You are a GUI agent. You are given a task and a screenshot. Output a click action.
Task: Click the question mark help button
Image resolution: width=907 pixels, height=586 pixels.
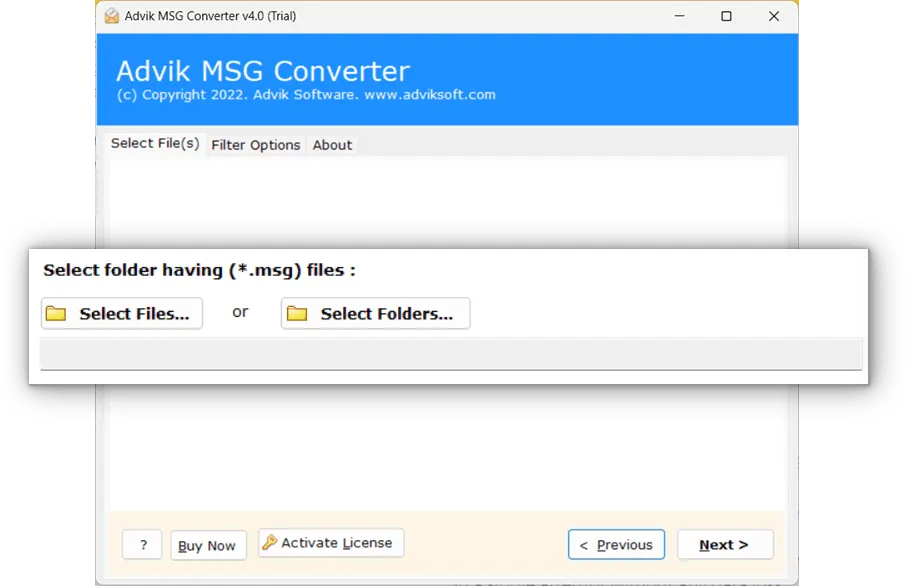point(142,545)
